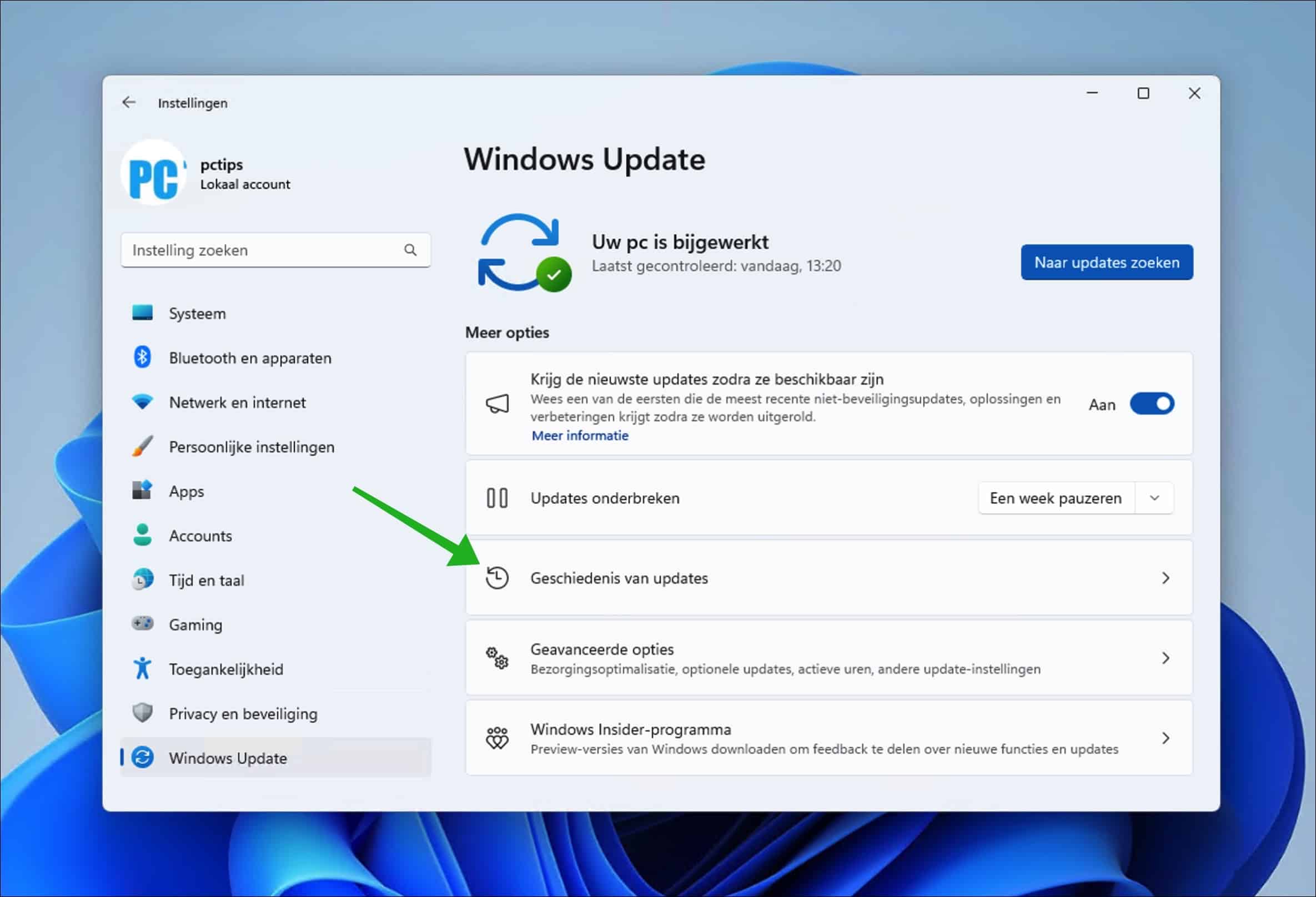Open Geschiedenis van updates
Screen dimensions: 1316x897
point(829,578)
